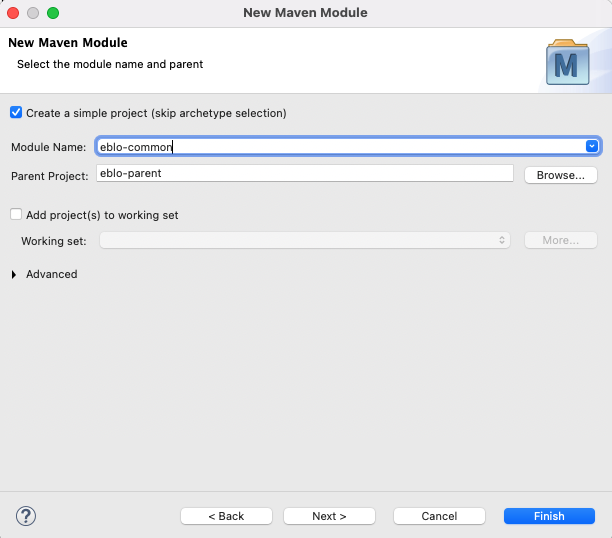Close the dialog with the red button
The width and height of the screenshot is (612, 538).
(13, 13)
